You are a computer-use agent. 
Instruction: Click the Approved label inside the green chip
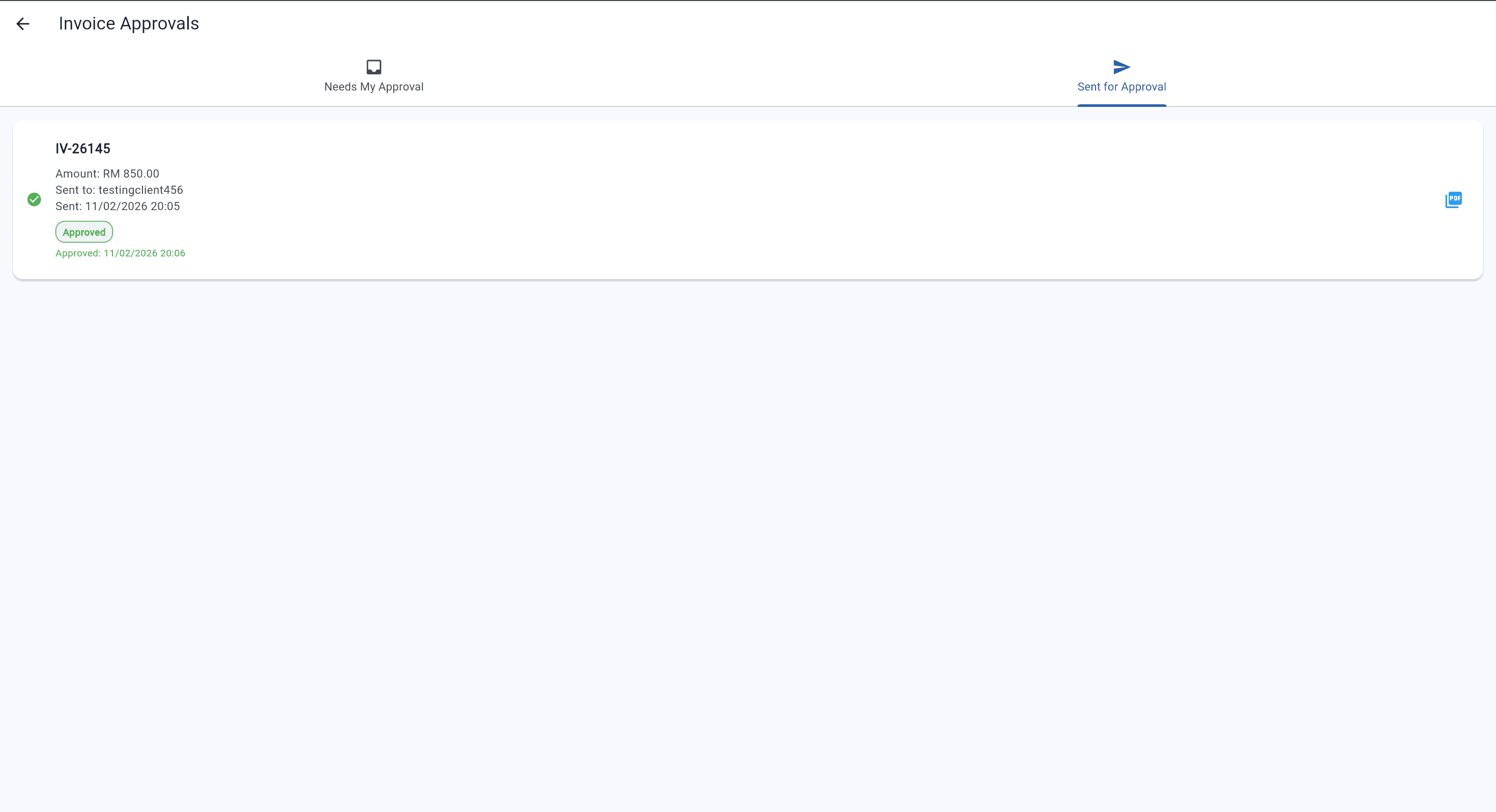83,231
